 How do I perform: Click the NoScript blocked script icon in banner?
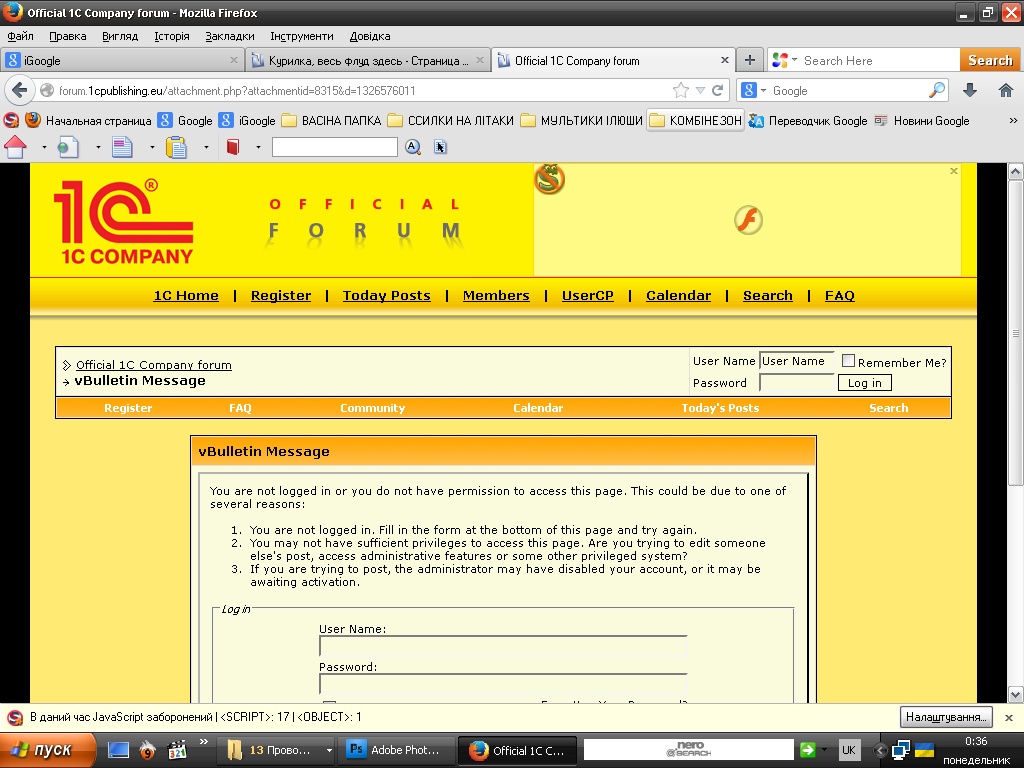pos(549,178)
